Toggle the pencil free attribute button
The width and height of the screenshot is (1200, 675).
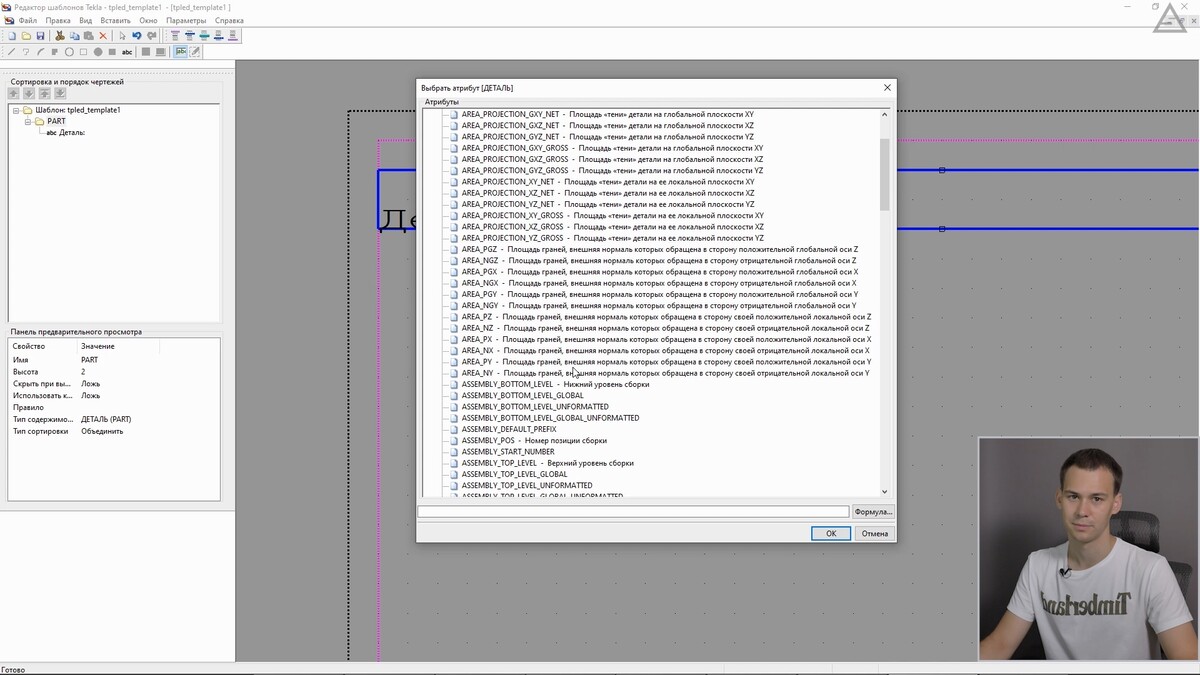pos(196,52)
